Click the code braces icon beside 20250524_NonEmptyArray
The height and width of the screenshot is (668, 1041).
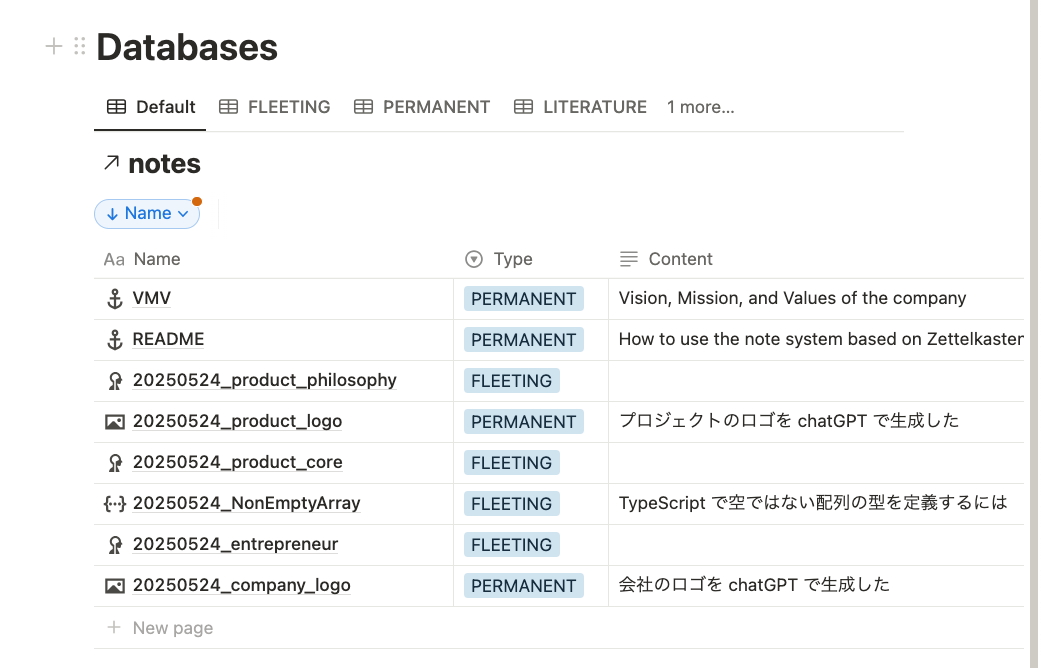pyautogui.click(x=114, y=504)
